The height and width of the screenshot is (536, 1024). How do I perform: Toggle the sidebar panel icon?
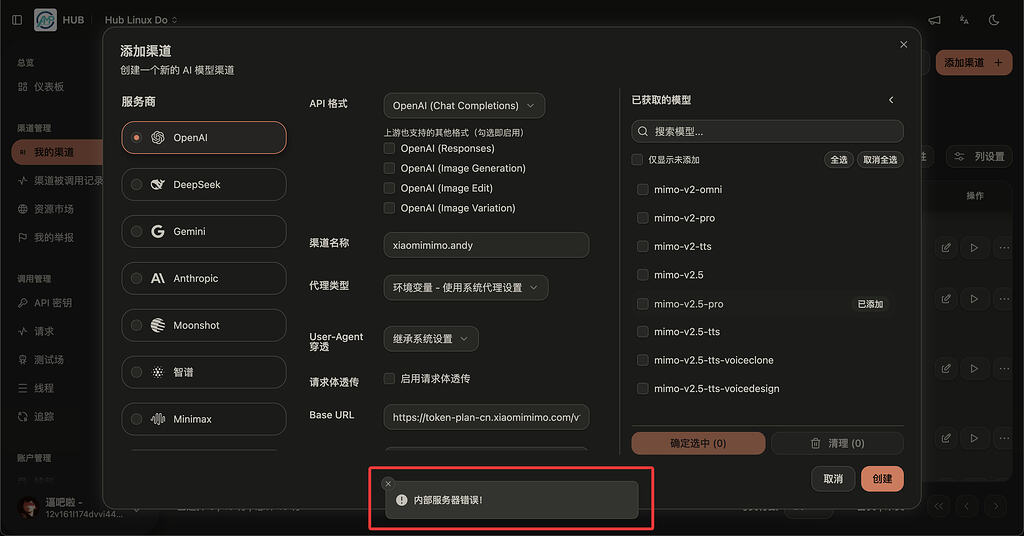point(17,20)
